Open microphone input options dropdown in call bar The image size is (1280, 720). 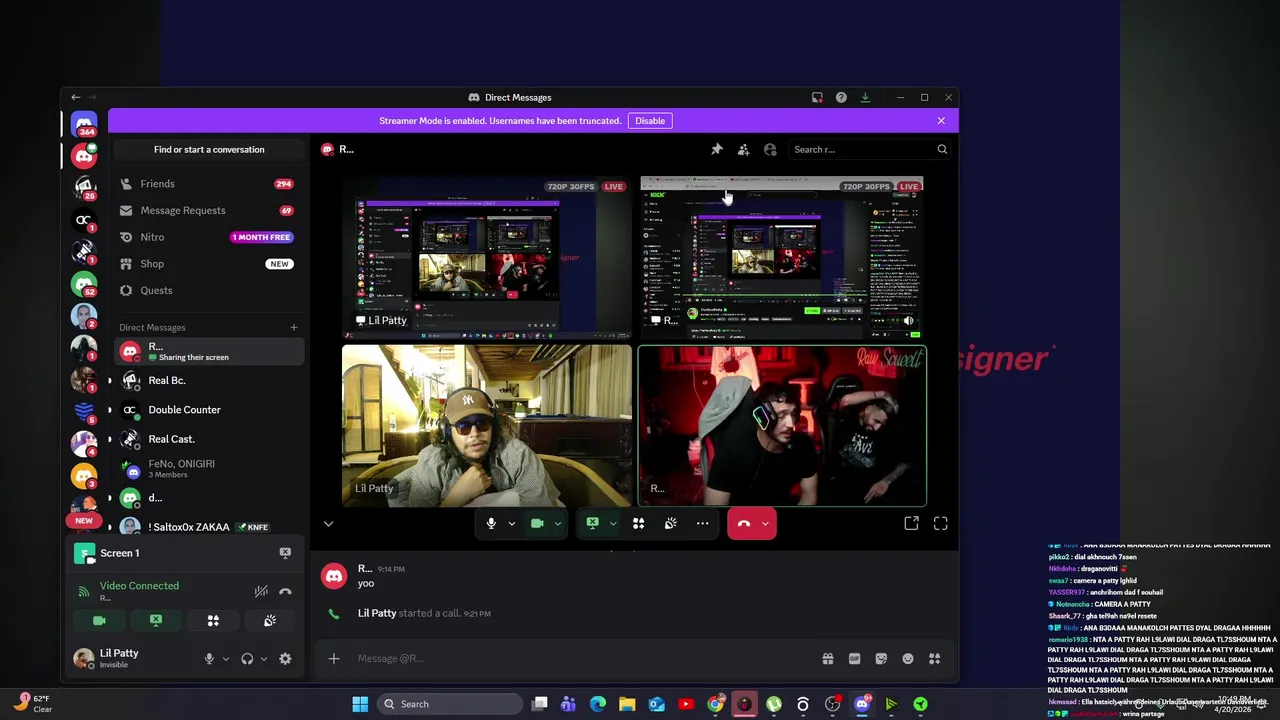pos(511,523)
